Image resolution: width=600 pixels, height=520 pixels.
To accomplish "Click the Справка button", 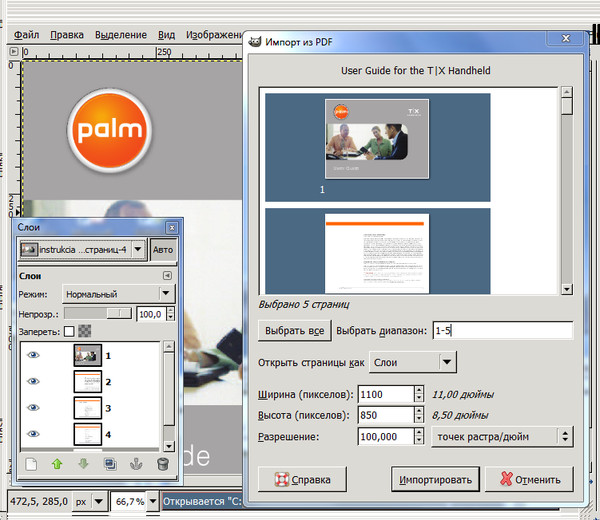I will pyautogui.click(x=302, y=479).
